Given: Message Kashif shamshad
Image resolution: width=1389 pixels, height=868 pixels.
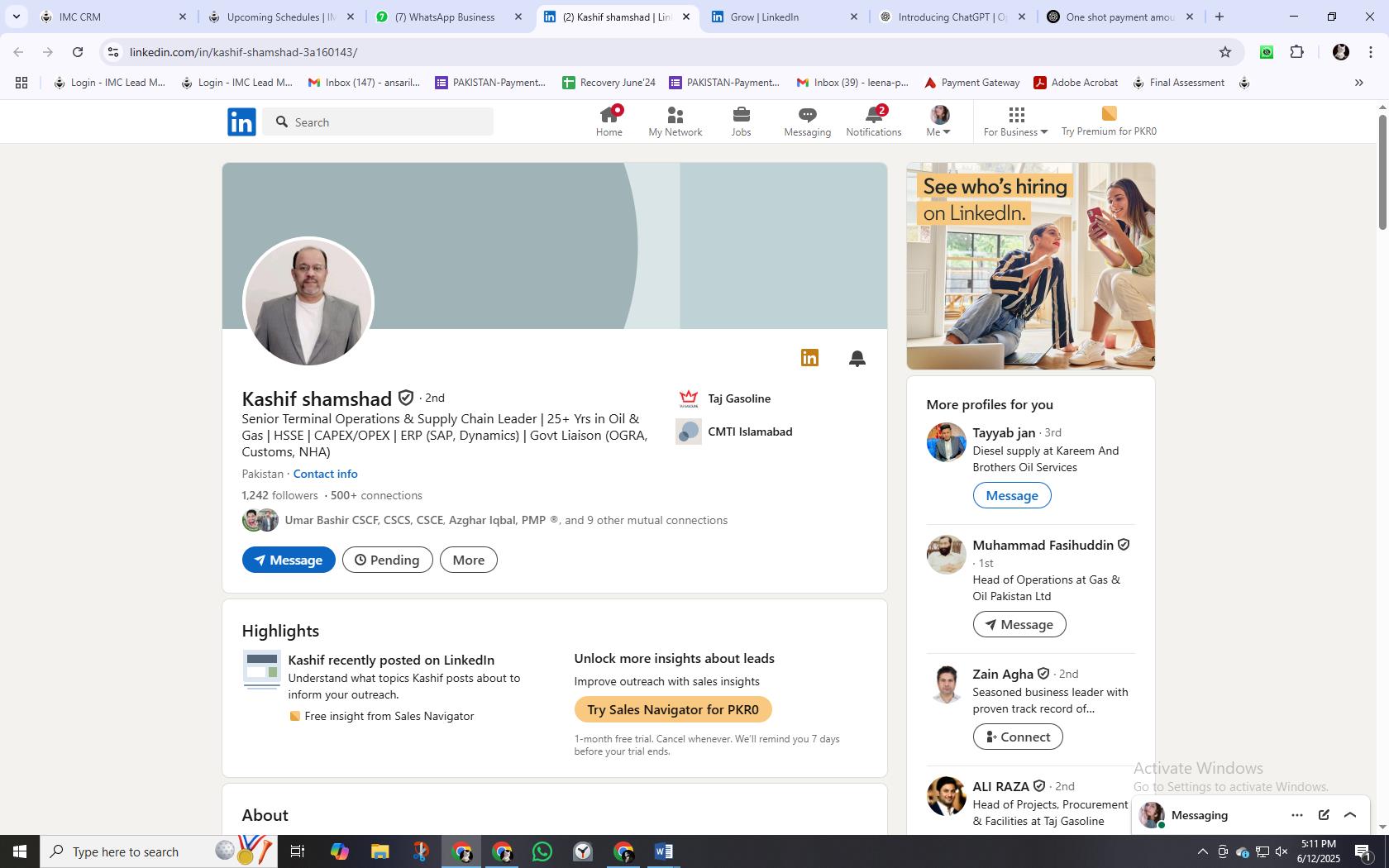Looking at the screenshot, I should coord(289,560).
